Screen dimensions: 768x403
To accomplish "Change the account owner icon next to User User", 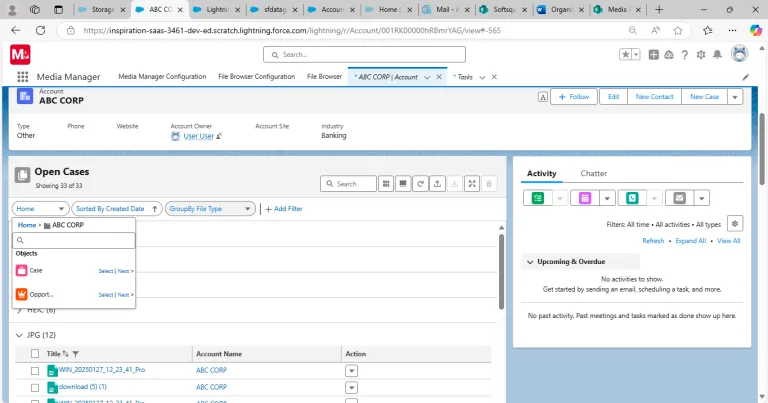I will [x=219, y=136].
